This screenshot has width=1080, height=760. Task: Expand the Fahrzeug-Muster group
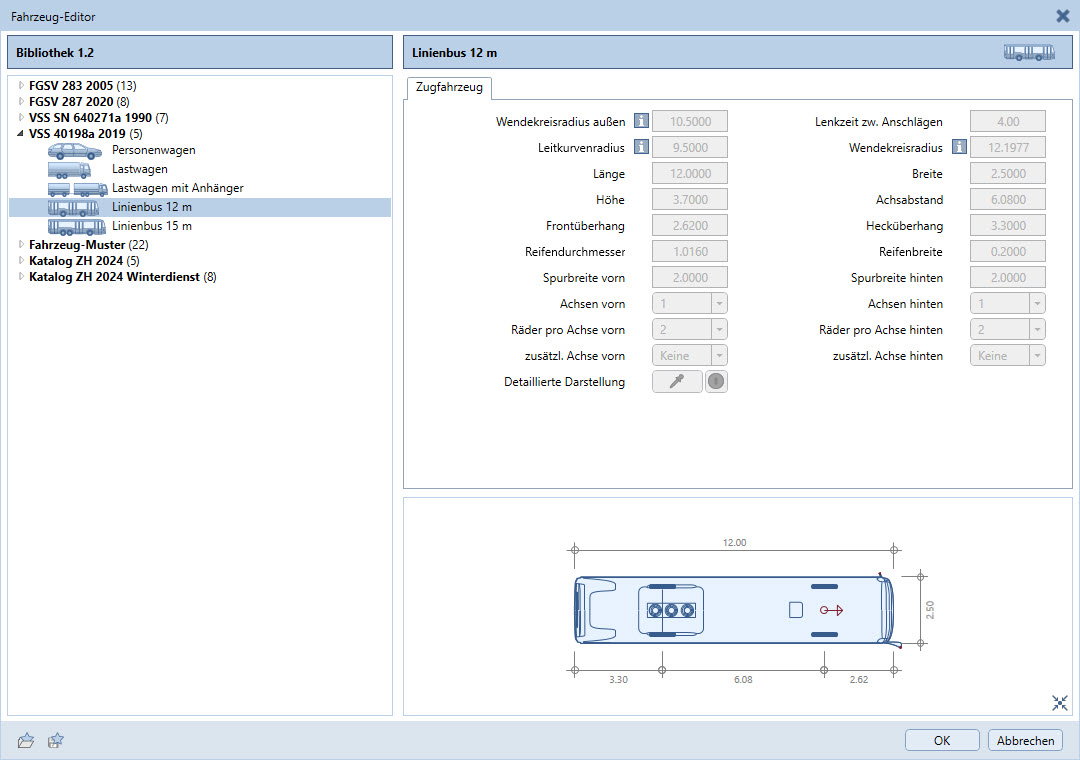coord(21,245)
